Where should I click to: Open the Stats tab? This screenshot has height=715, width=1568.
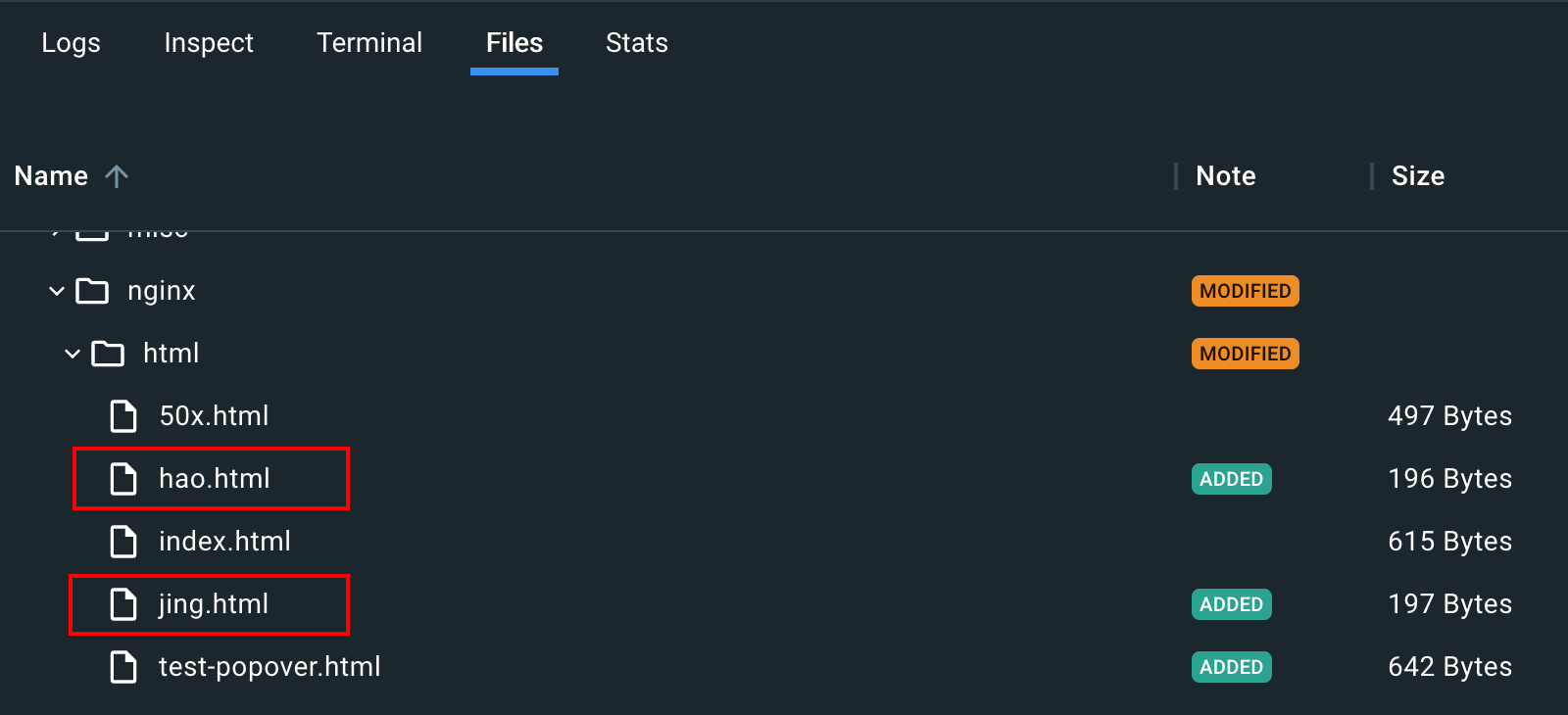click(x=637, y=43)
